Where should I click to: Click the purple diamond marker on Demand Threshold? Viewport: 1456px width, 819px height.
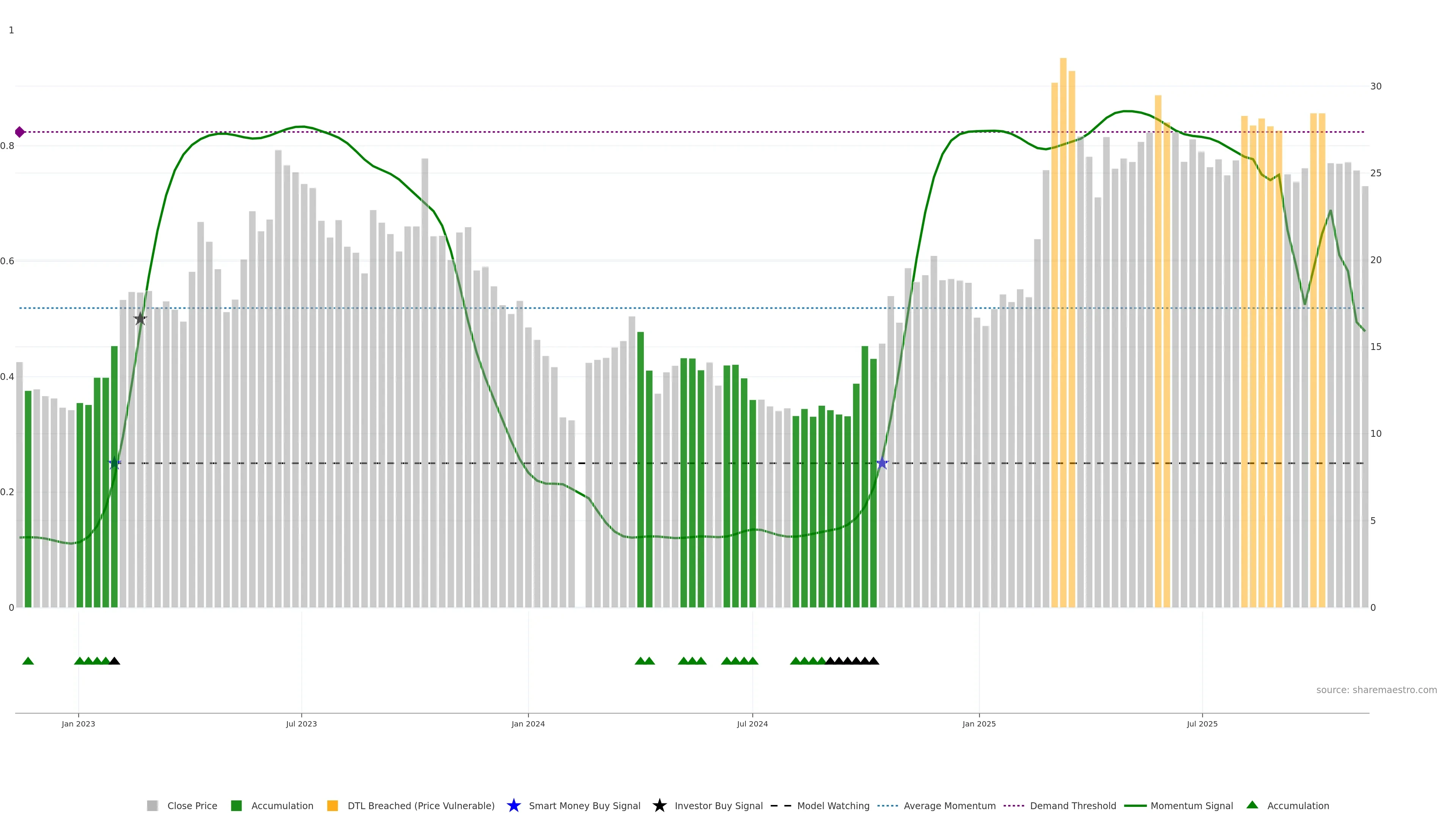[x=20, y=132]
